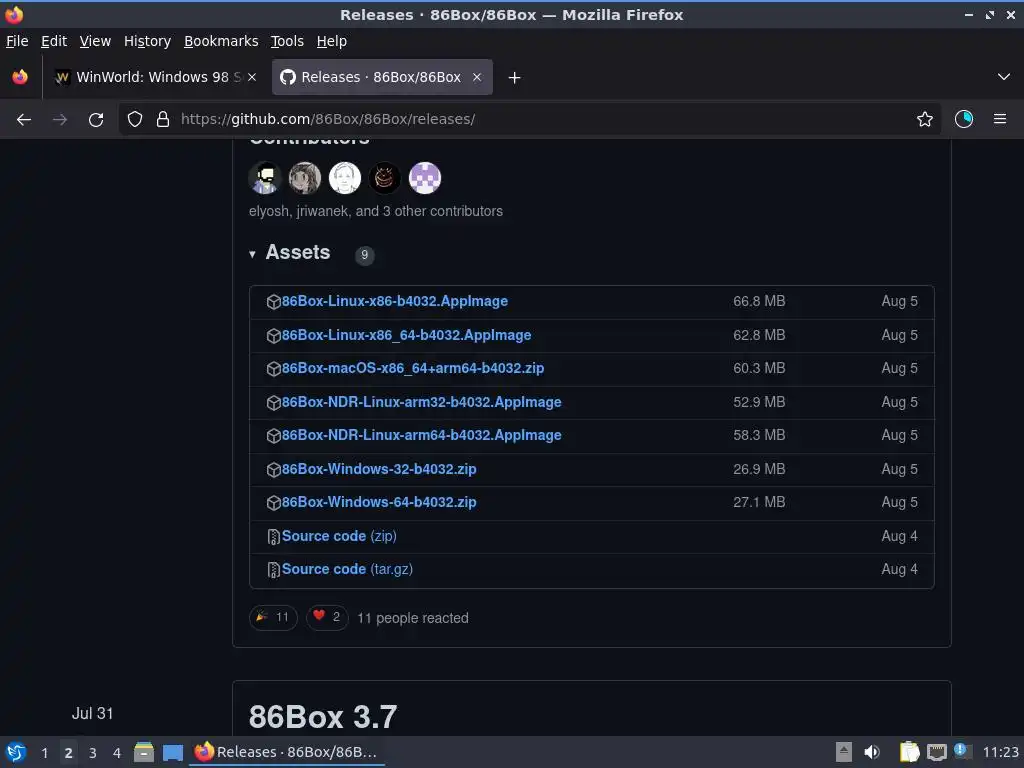Click the zip file icon beside Source code (zip)
This screenshot has height=768, width=1024.
point(274,537)
